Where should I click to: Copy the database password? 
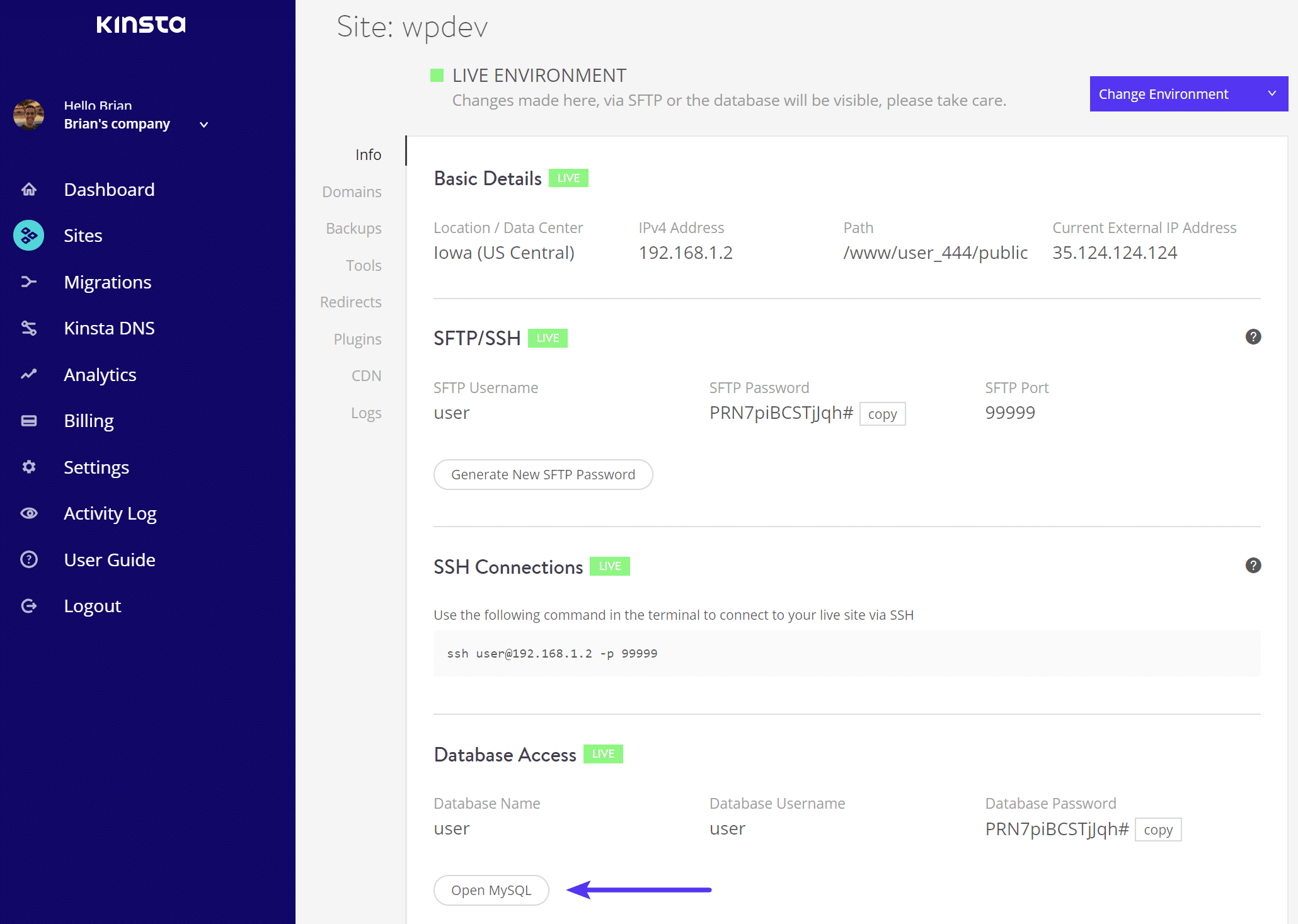click(1157, 830)
